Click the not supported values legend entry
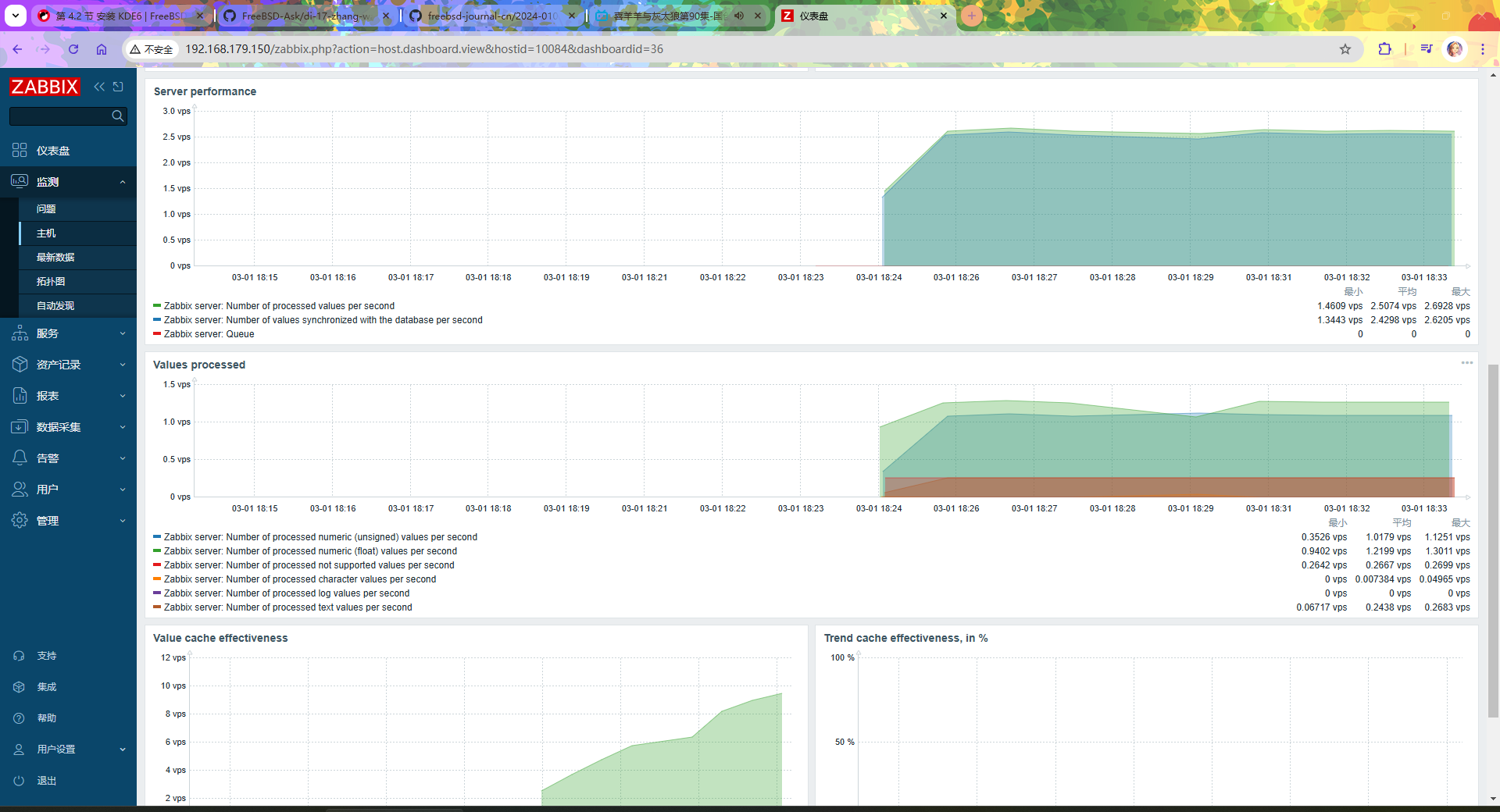 pos(309,565)
